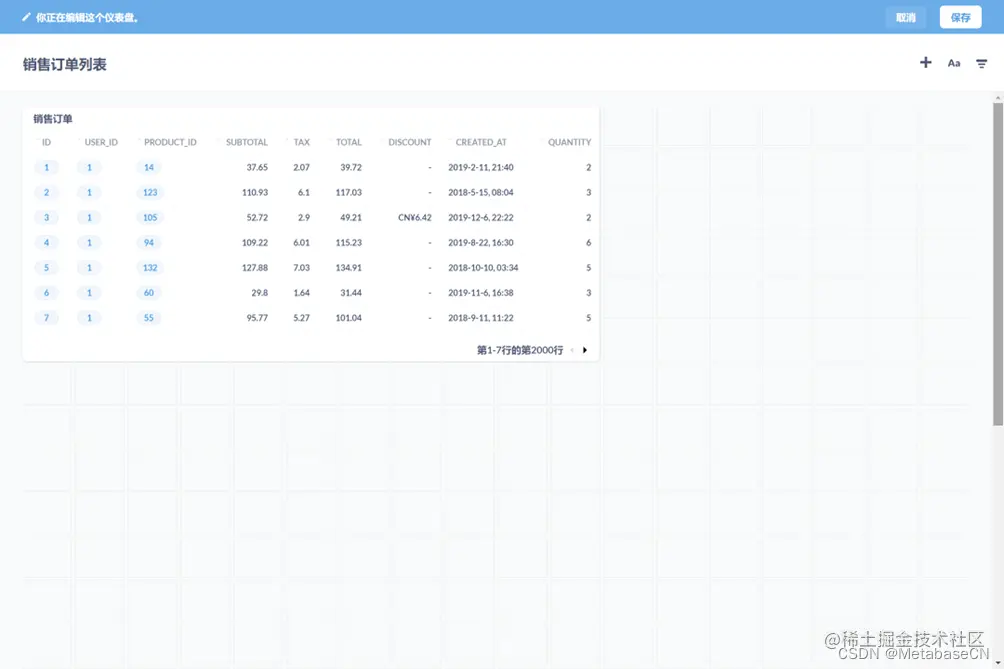Sort by the CREATED_AT column header

481,142
